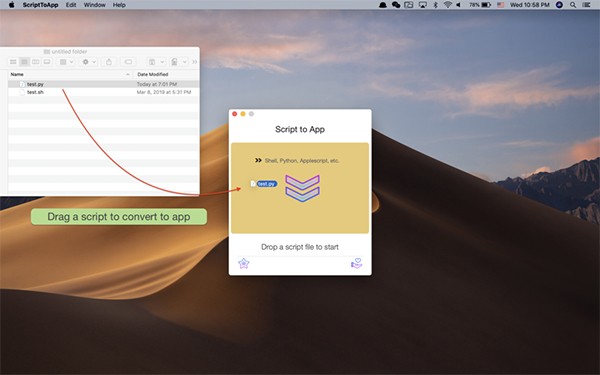Click the screen capture menu bar icon
The width and height of the screenshot is (600, 375).
(409, 5)
